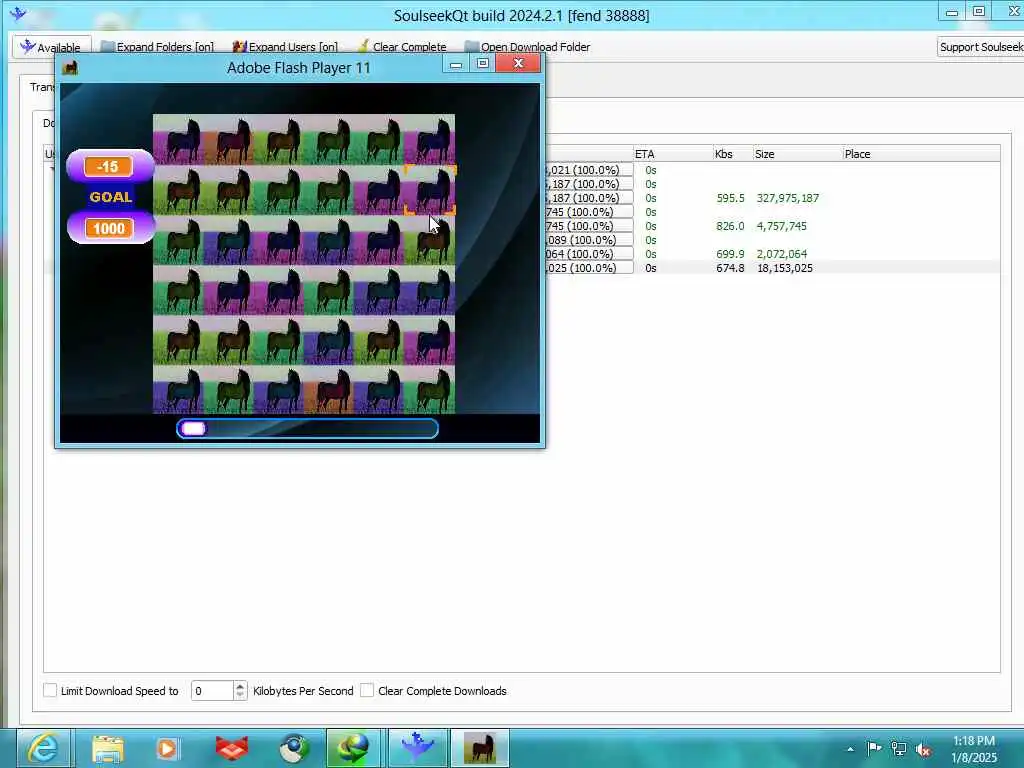Maximize the Adobe Flash Player 11 window
Screen dimensions: 1024x768
pyautogui.click(x=483, y=63)
